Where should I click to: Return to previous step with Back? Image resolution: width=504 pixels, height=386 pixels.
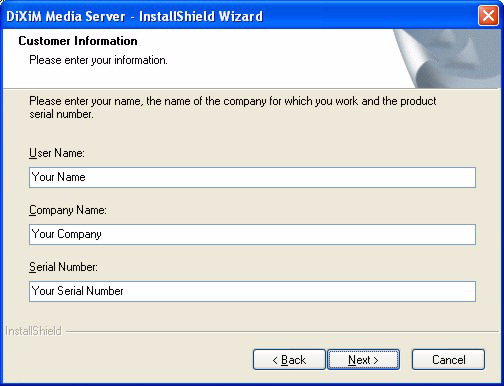(289, 360)
